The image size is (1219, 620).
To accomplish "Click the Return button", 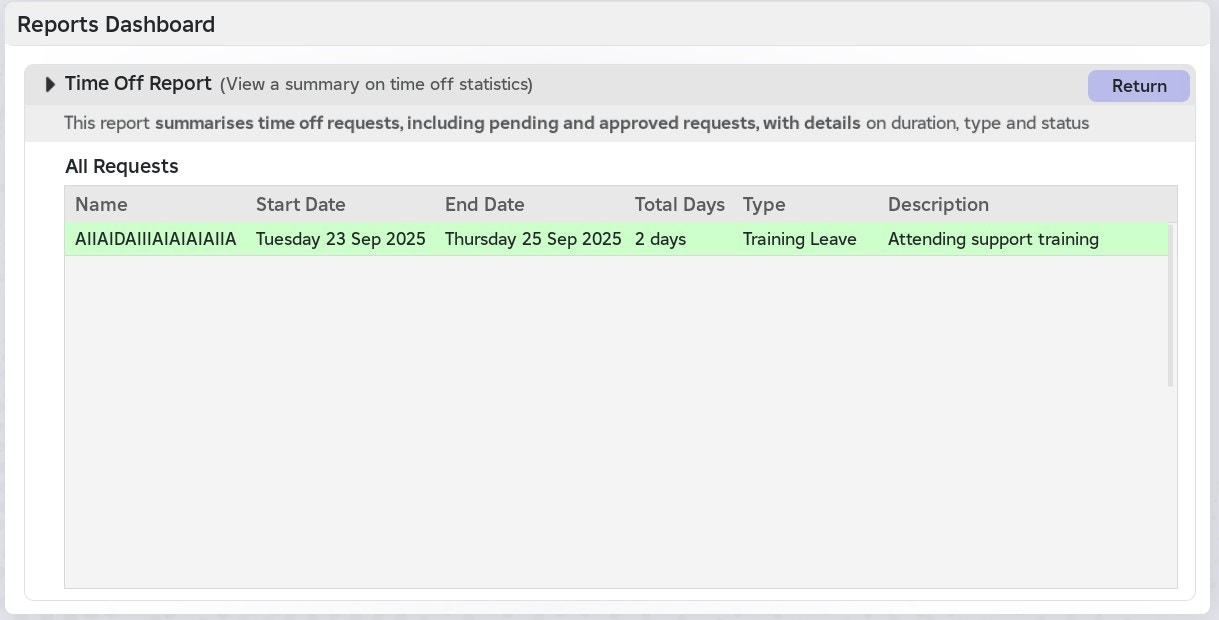I will pyautogui.click(x=1139, y=86).
